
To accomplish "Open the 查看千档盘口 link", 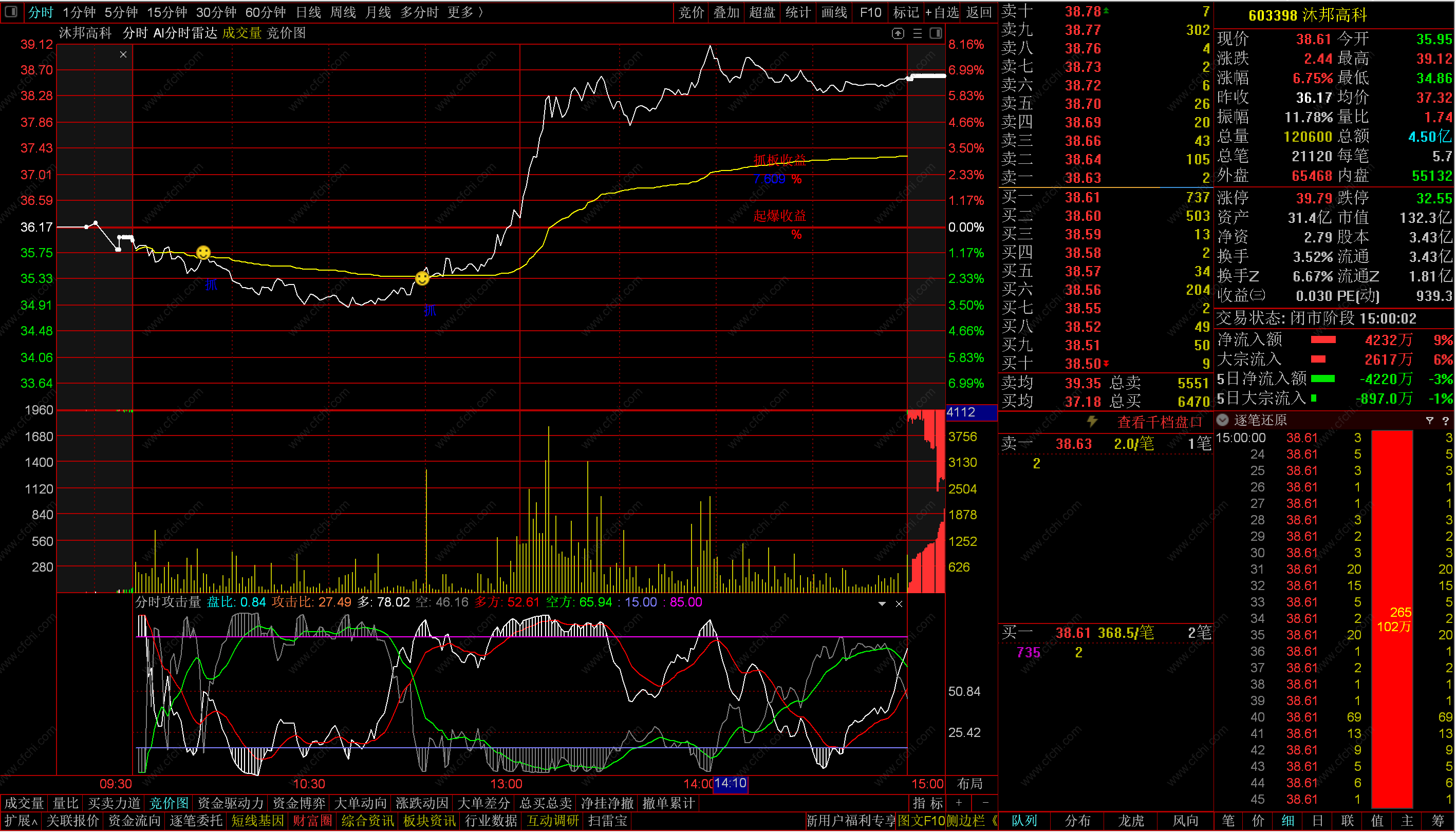I will tap(1160, 422).
